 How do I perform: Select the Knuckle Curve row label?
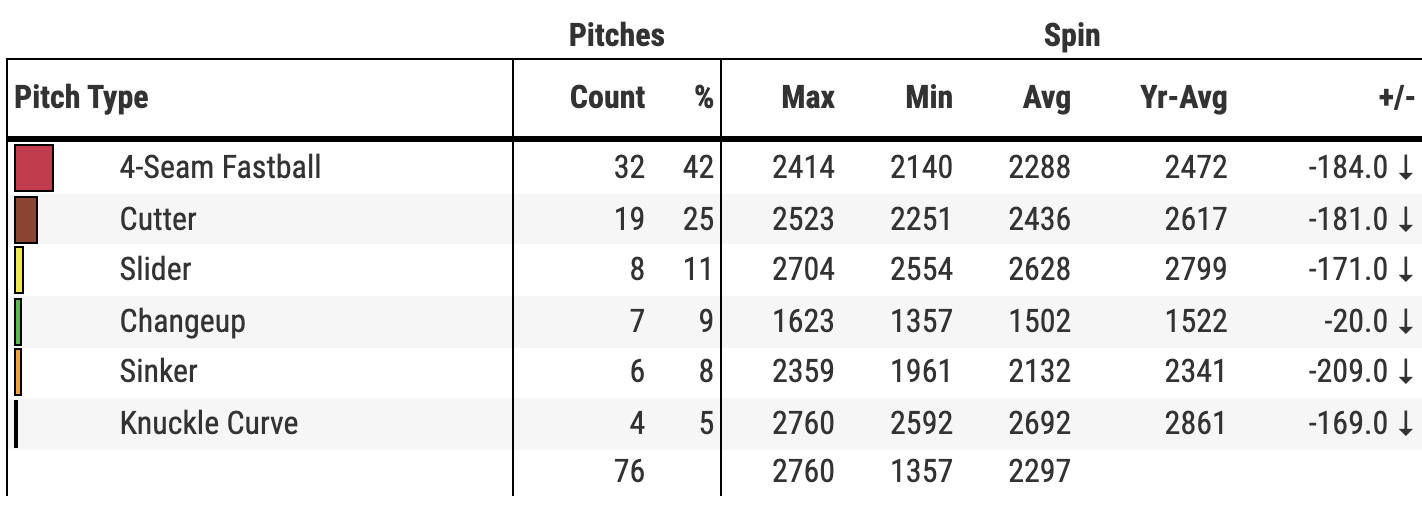[208, 423]
